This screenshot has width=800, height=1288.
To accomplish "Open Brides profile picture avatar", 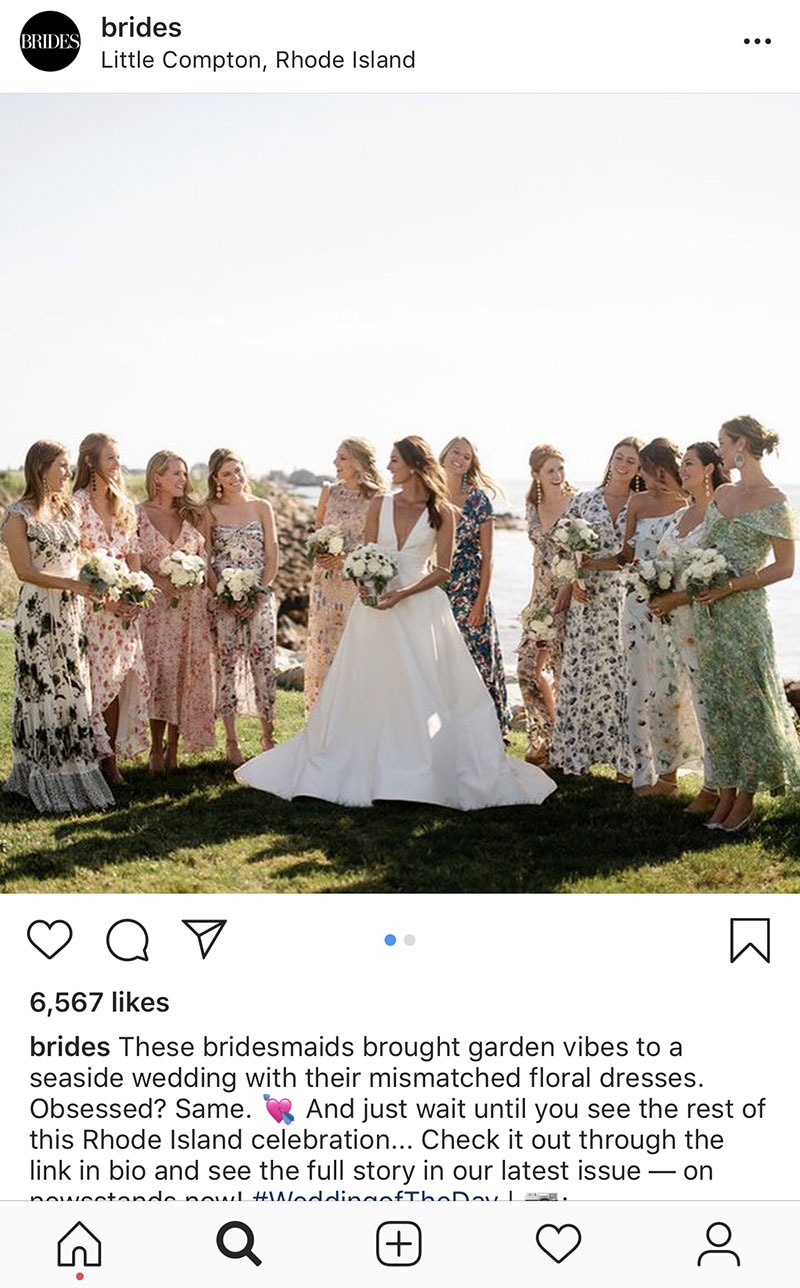I will coord(50,42).
